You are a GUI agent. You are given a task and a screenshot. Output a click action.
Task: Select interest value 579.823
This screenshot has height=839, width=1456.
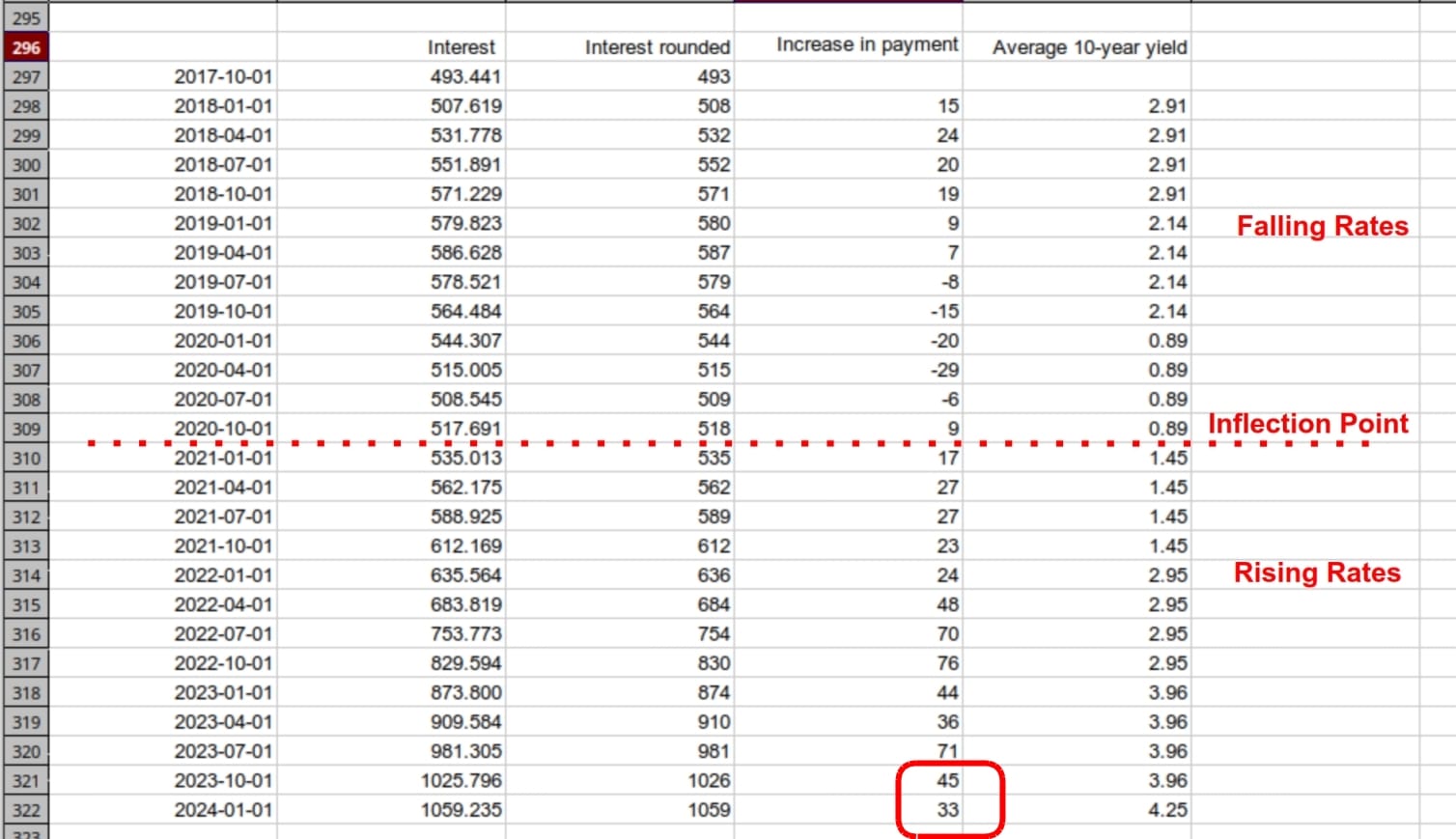pos(391,223)
